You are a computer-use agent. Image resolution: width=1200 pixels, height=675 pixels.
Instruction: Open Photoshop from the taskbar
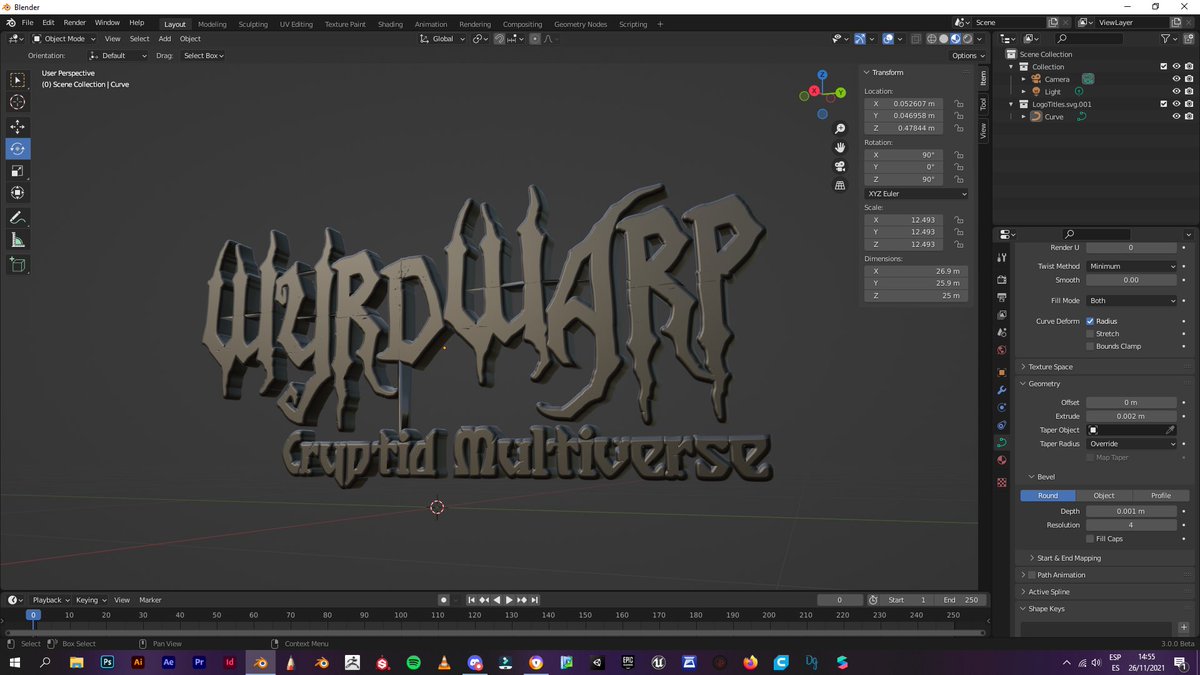pyautogui.click(x=107, y=662)
